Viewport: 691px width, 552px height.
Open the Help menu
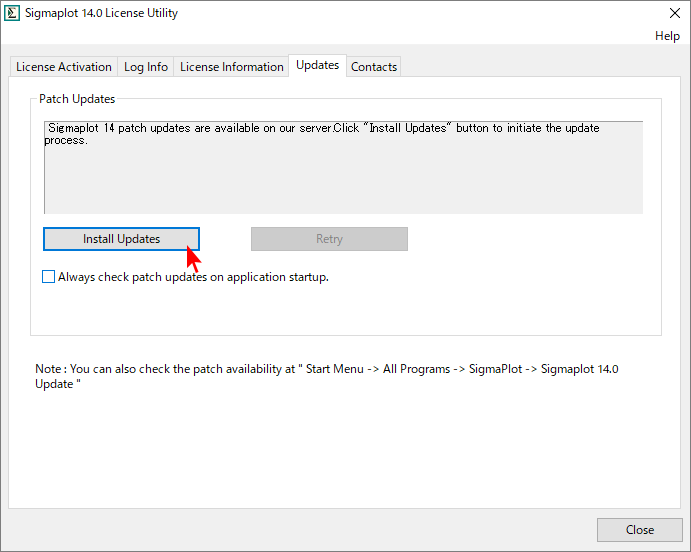point(667,36)
